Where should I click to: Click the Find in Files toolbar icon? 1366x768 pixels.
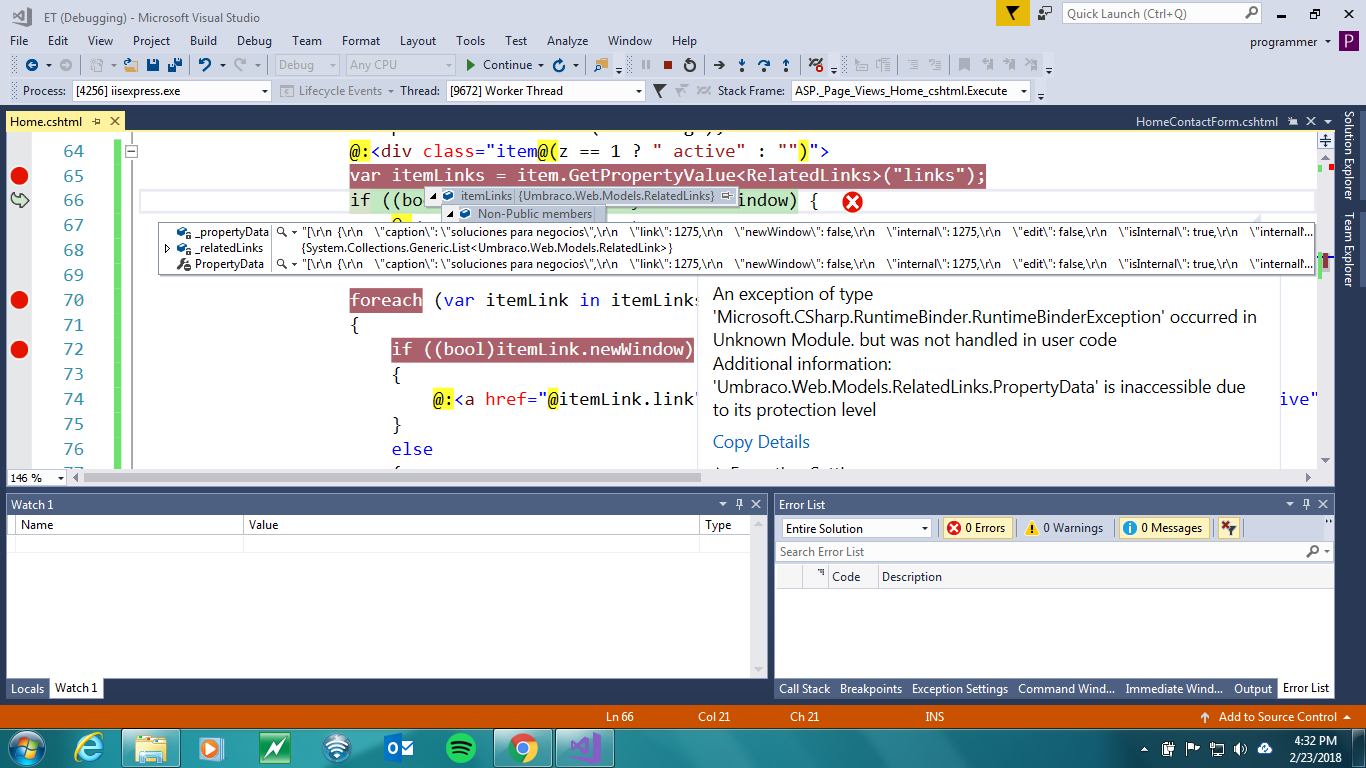pos(601,65)
